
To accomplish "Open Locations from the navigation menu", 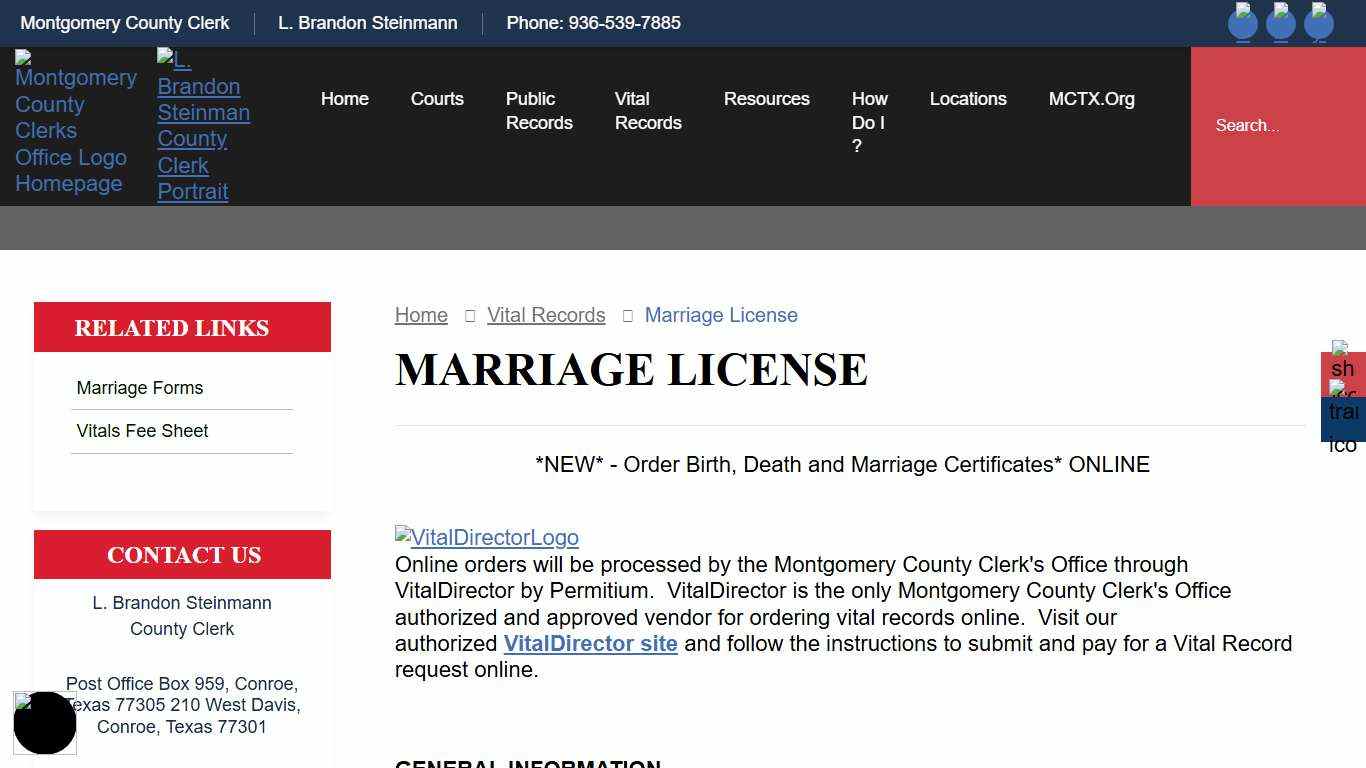I will pyautogui.click(x=968, y=98).
